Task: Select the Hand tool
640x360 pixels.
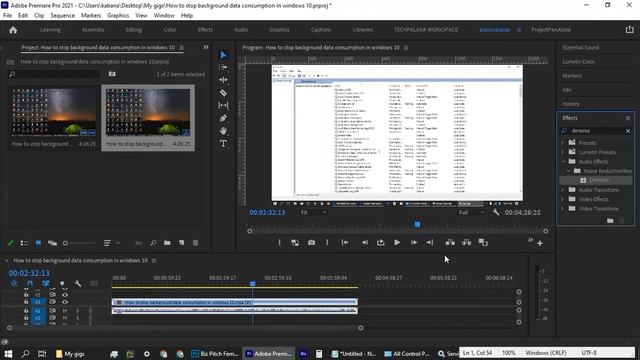Action: (x=223, y=131)
